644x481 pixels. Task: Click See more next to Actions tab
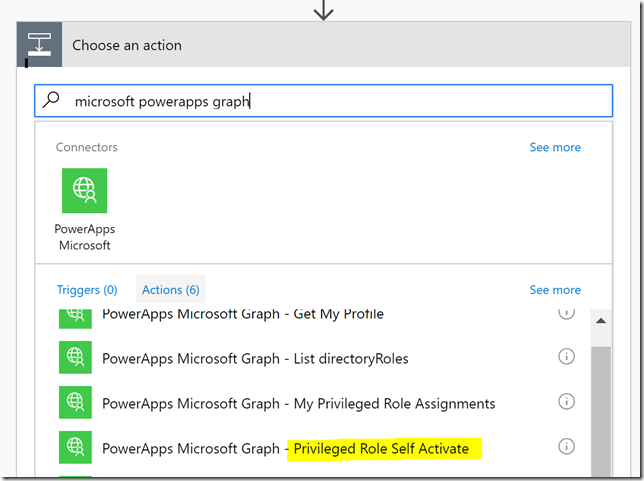[x=555, y=290]
